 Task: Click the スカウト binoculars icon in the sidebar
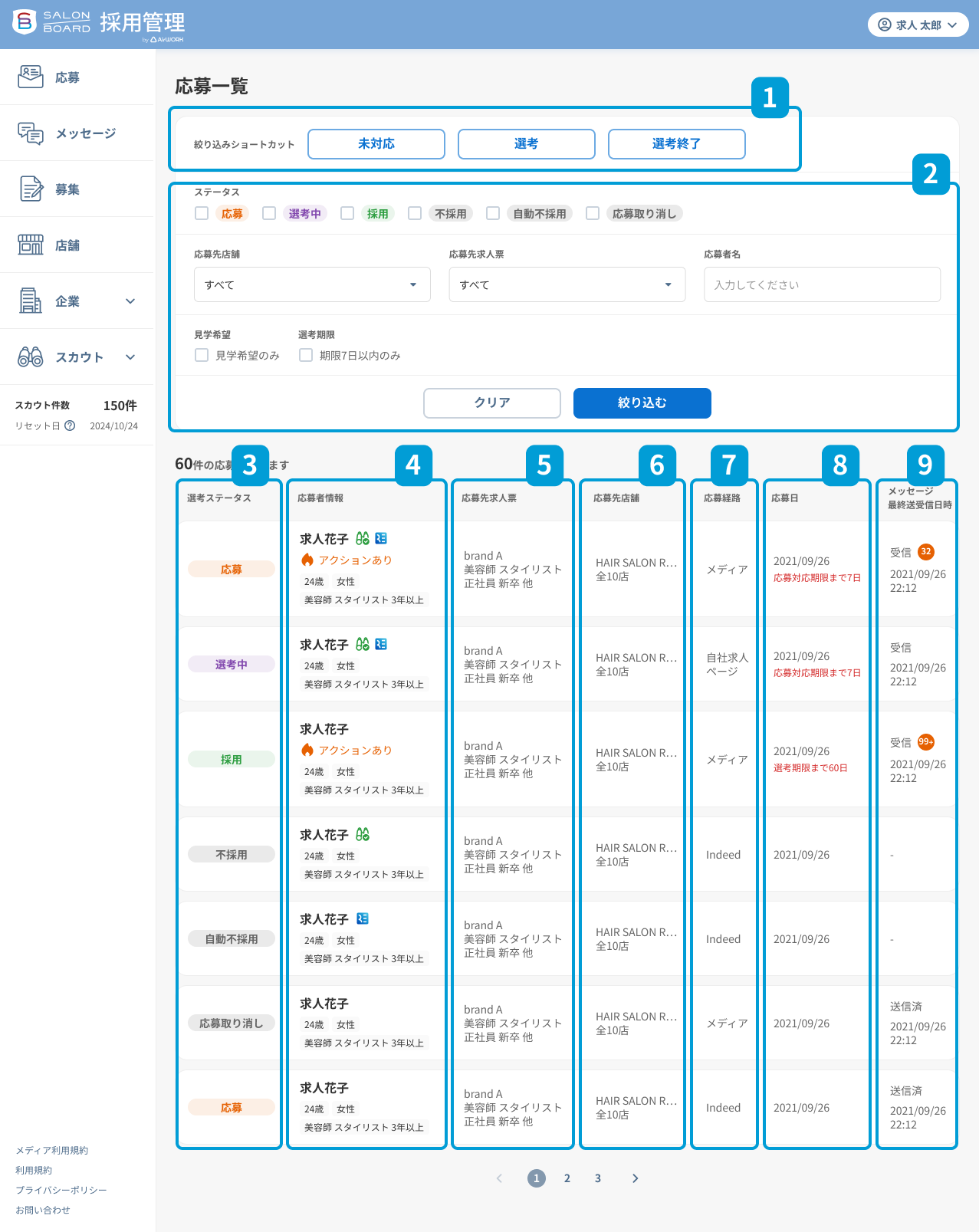pyautogui.click(x=31, y=356)
